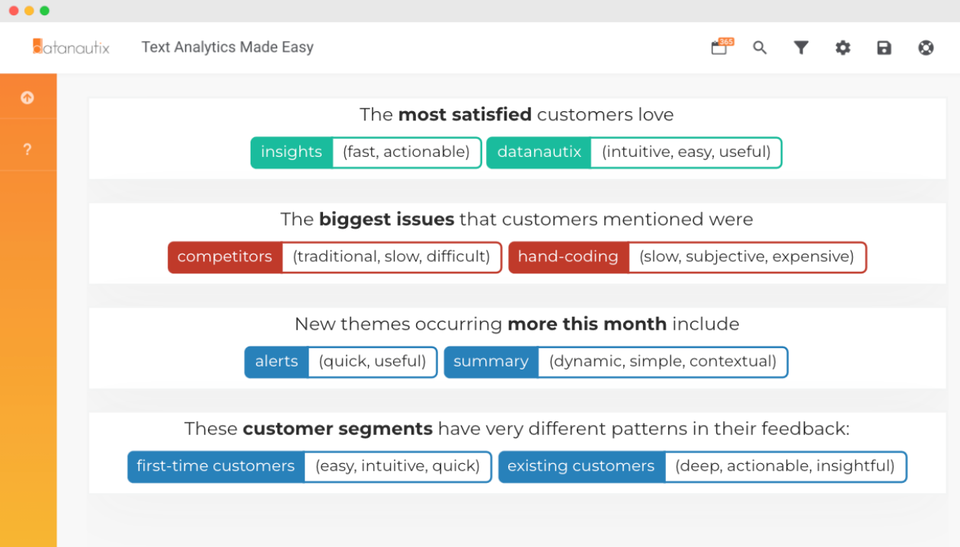Screen dimensions: 960x547
Task: Open the blue "alerts" theme tag
Action: (x=277, y=362)
